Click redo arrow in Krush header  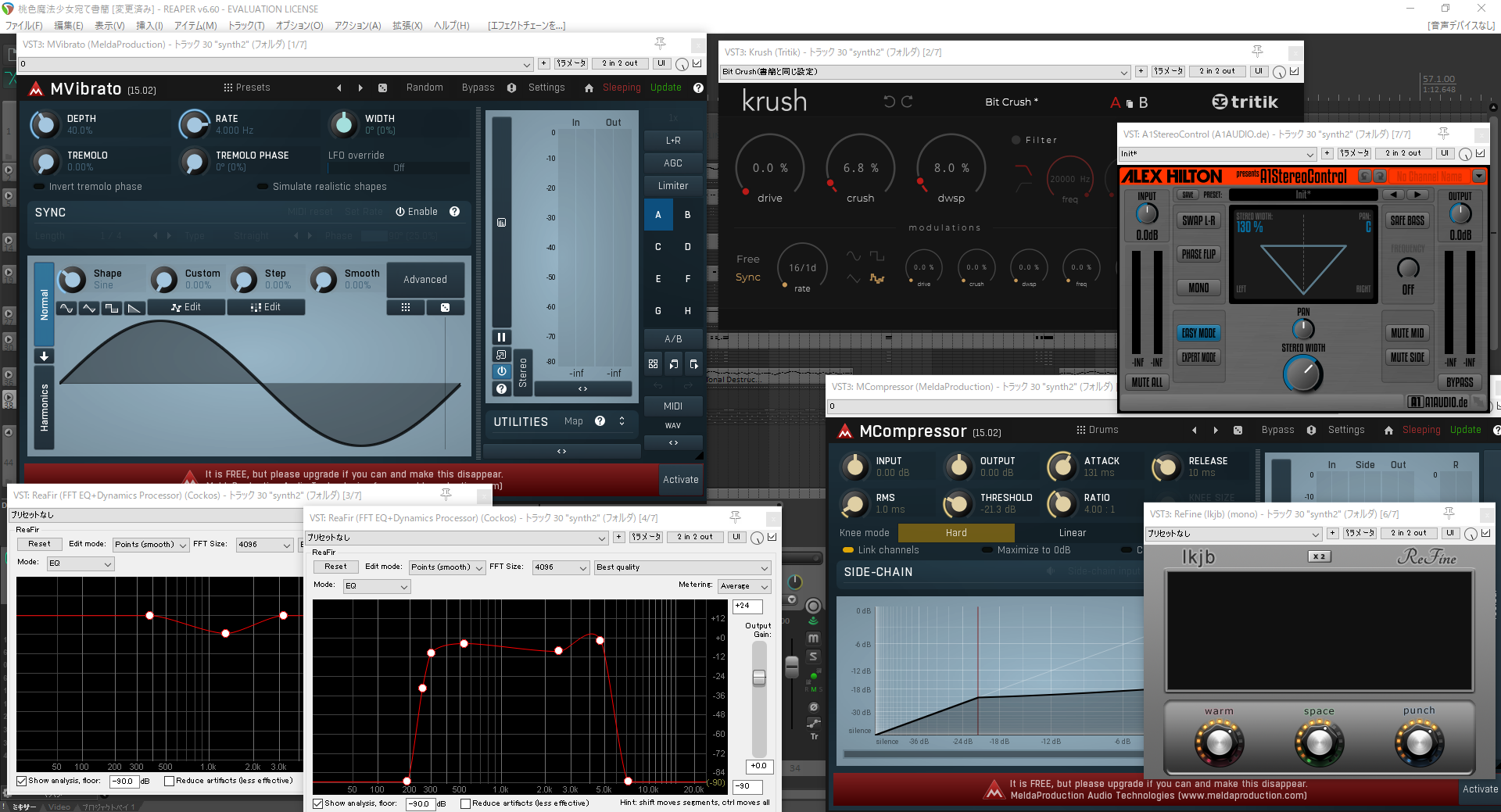tap(908, 102)
